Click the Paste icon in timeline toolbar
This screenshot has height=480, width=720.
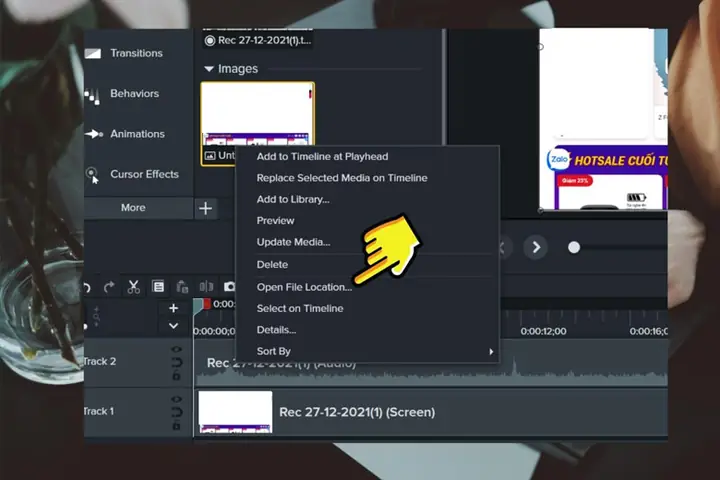[x=182, y=287]
